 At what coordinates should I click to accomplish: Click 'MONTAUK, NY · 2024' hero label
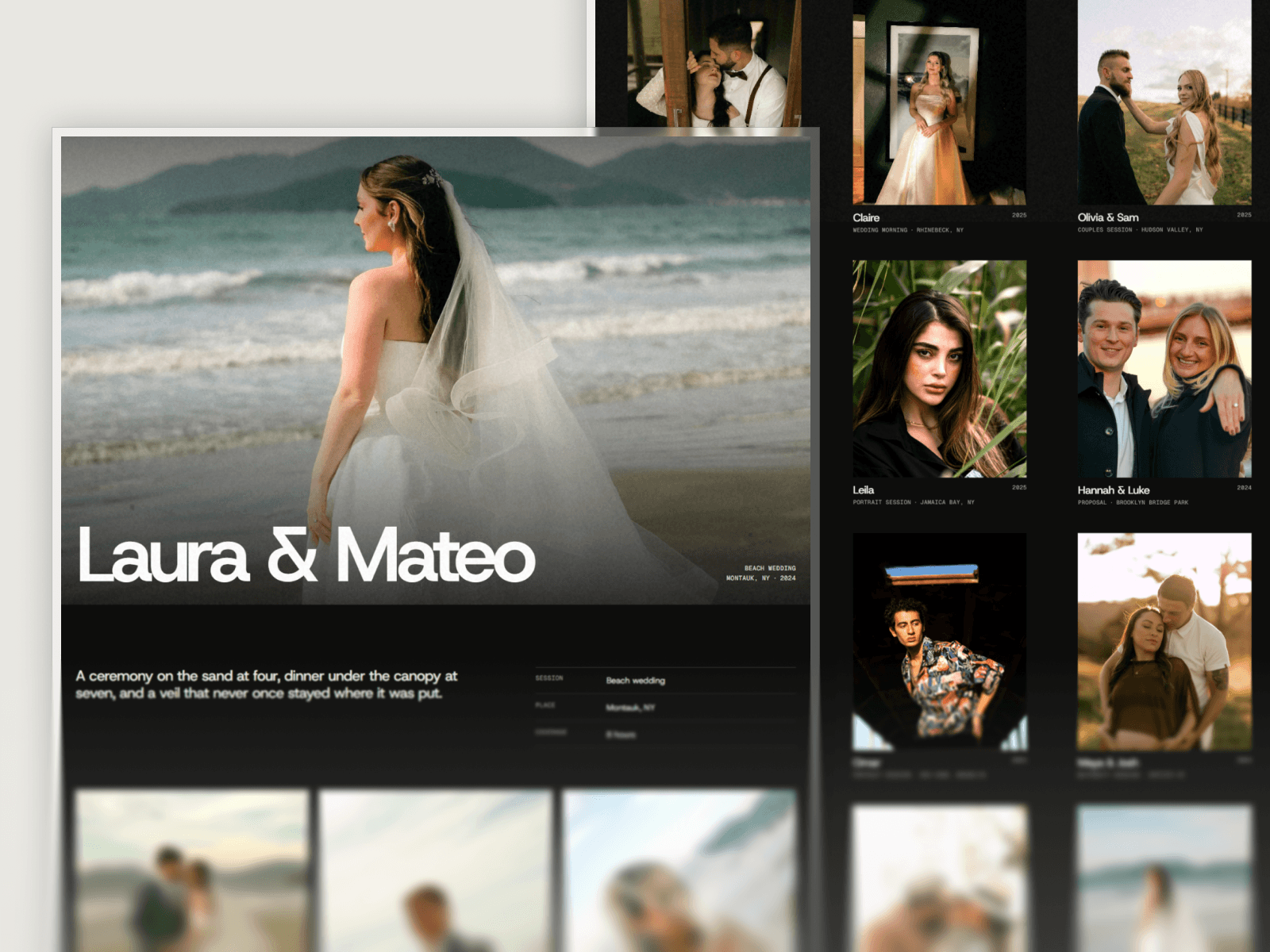pos(760,578)
